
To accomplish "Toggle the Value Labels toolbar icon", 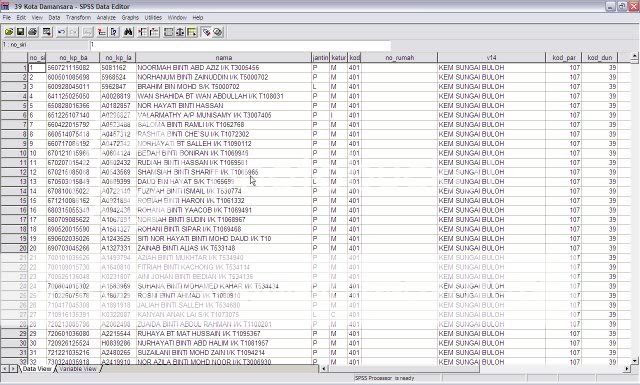I will [x=206, y=32].
